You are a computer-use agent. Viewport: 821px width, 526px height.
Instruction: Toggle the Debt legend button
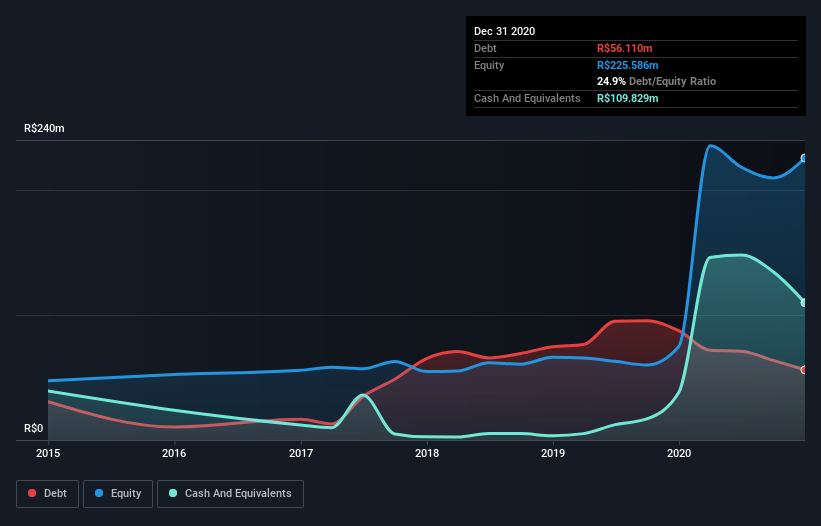(48, 494)
